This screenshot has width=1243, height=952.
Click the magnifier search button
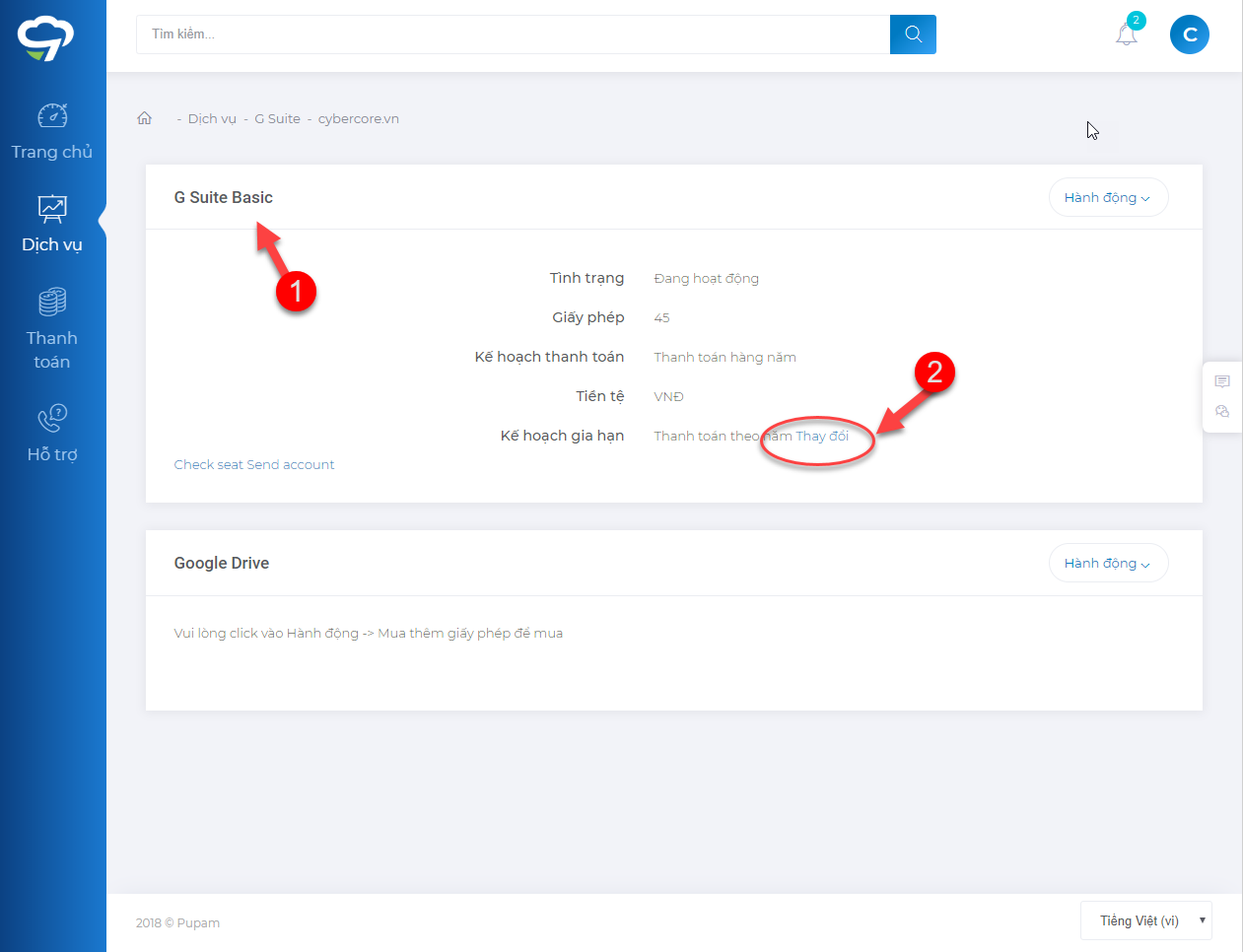point(913,34)
